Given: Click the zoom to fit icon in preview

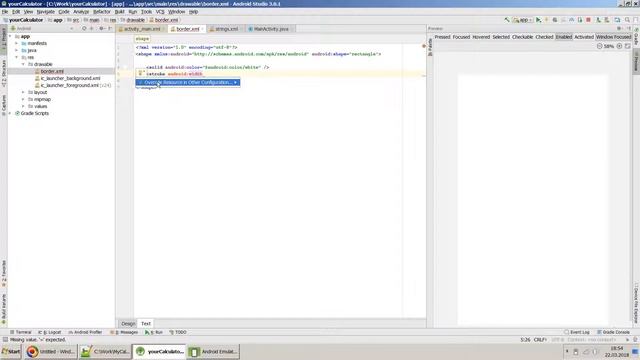Looking at the screenshot, I should click(x=627, y=46).
